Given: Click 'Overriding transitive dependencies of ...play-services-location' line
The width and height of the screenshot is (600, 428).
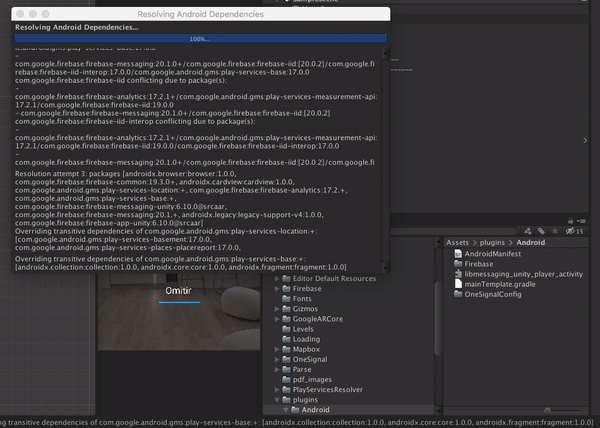Looking at the screenshot, I should 166,231.
